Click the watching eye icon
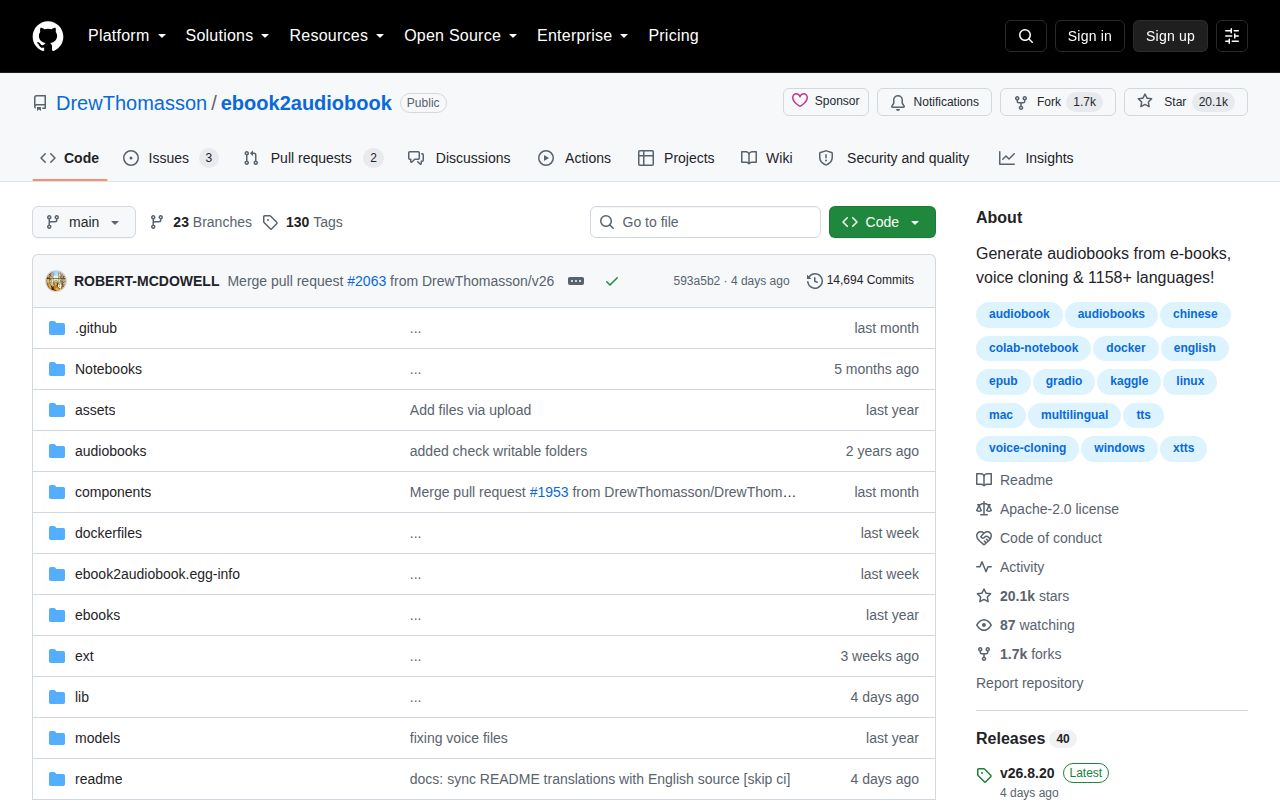 tap(984, 625)
